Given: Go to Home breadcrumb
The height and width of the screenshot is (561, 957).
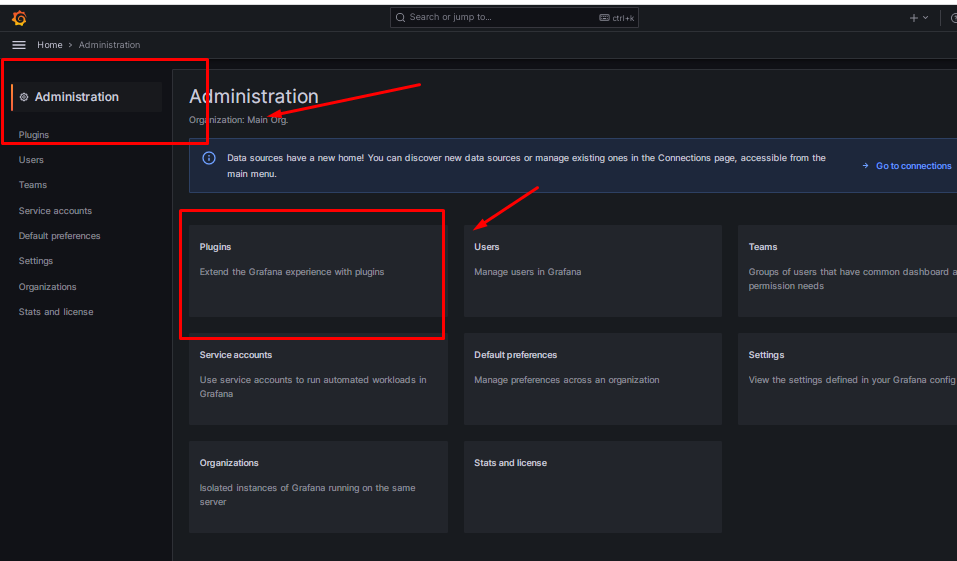Looking at the screenshot, I should point(49,45).
